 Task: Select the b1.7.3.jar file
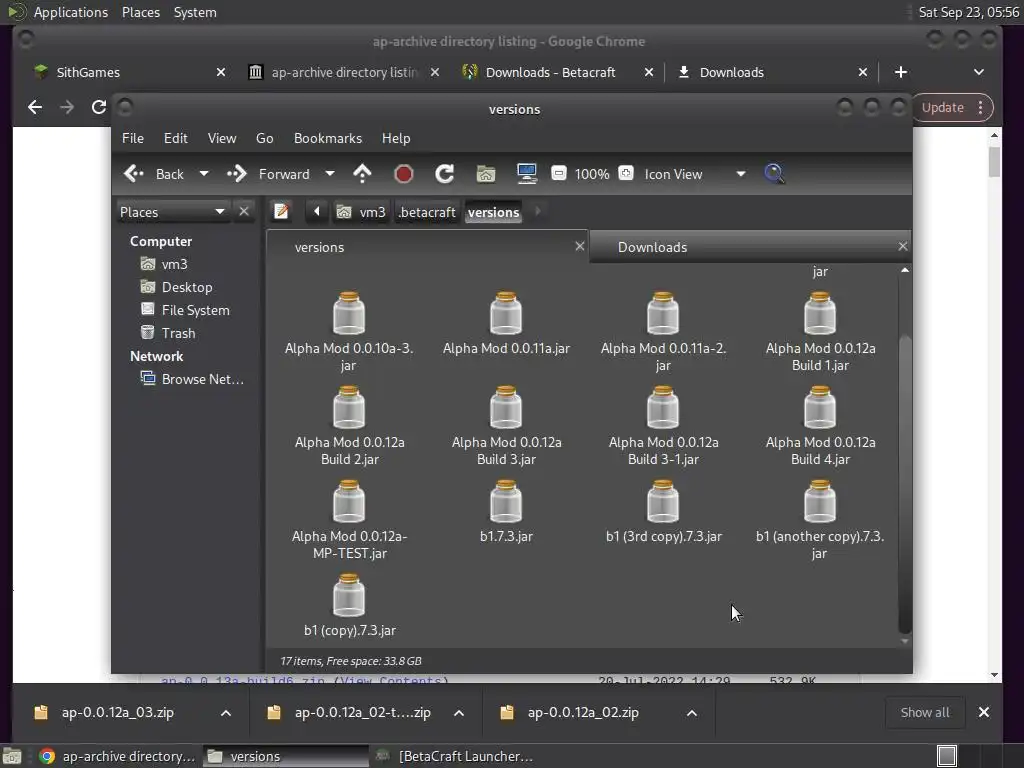pyautogui.click(x=506, y=512)
